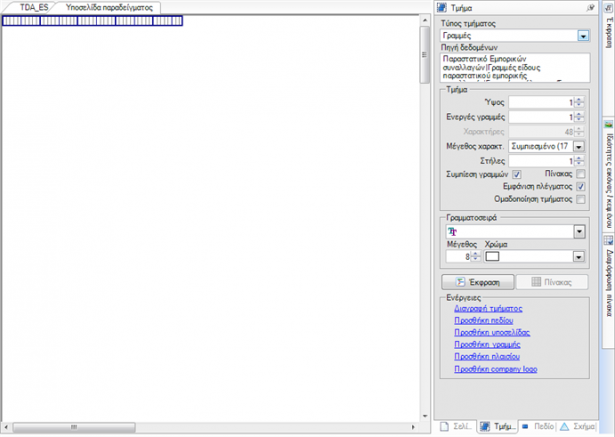615x437 pixels.
Task: Click the horizontal scrollbar left arrow
Action: [5, 427]
